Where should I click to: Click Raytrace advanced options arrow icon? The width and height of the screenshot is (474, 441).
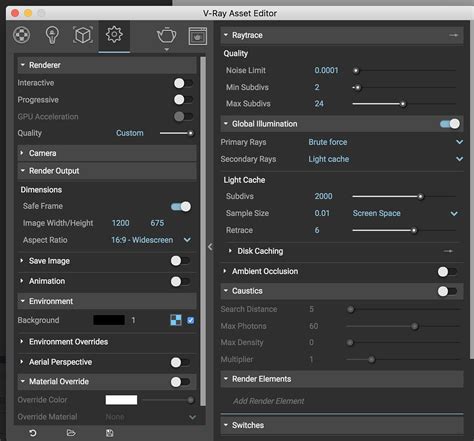[453, 35]
